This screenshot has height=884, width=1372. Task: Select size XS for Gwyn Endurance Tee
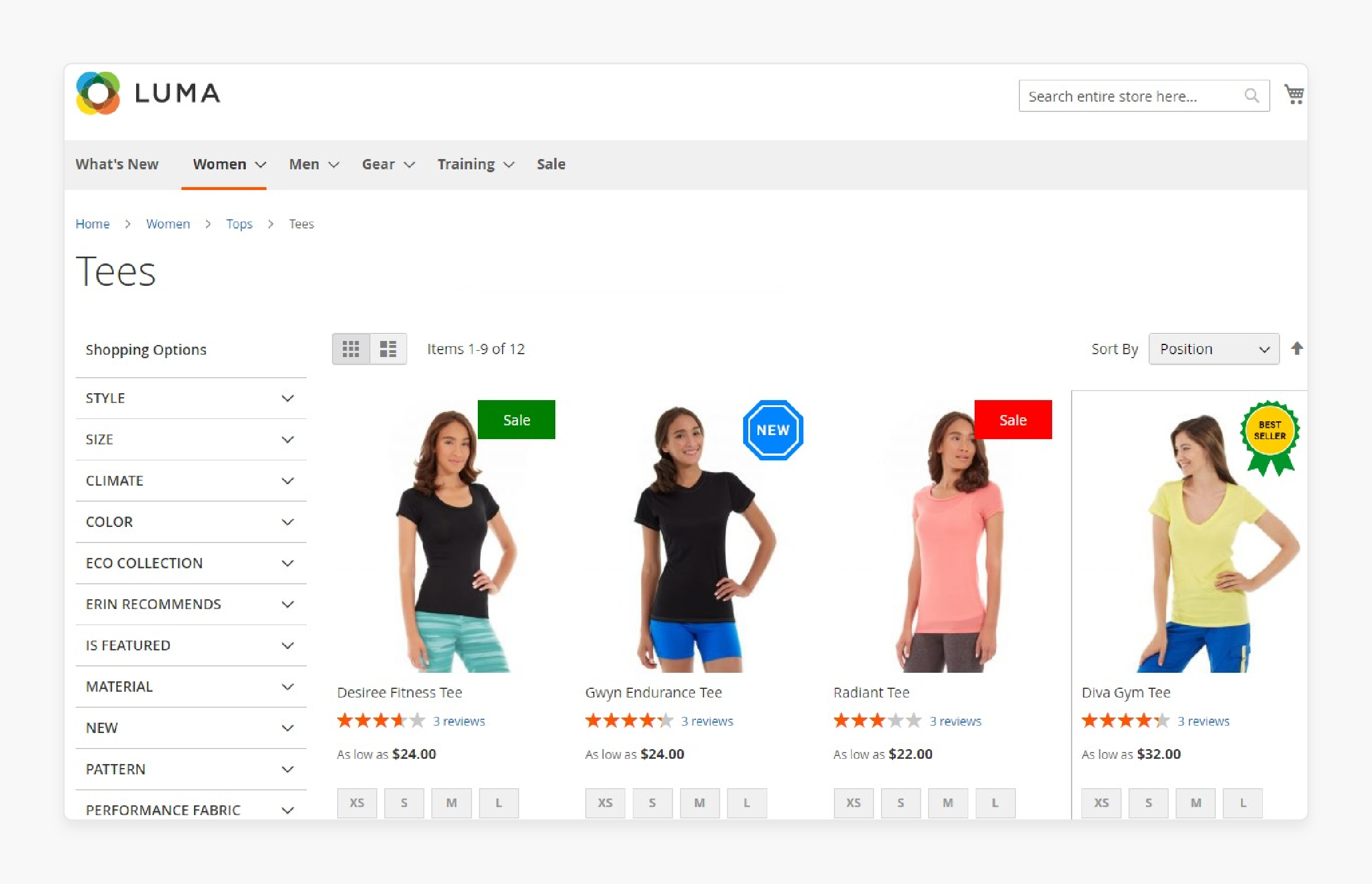coord(605,803)
